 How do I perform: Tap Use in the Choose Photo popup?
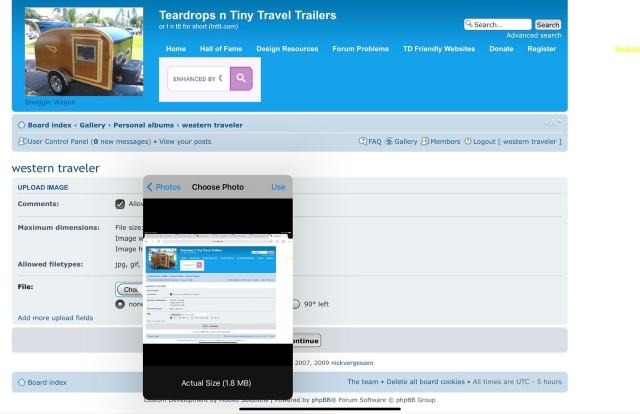278,187
